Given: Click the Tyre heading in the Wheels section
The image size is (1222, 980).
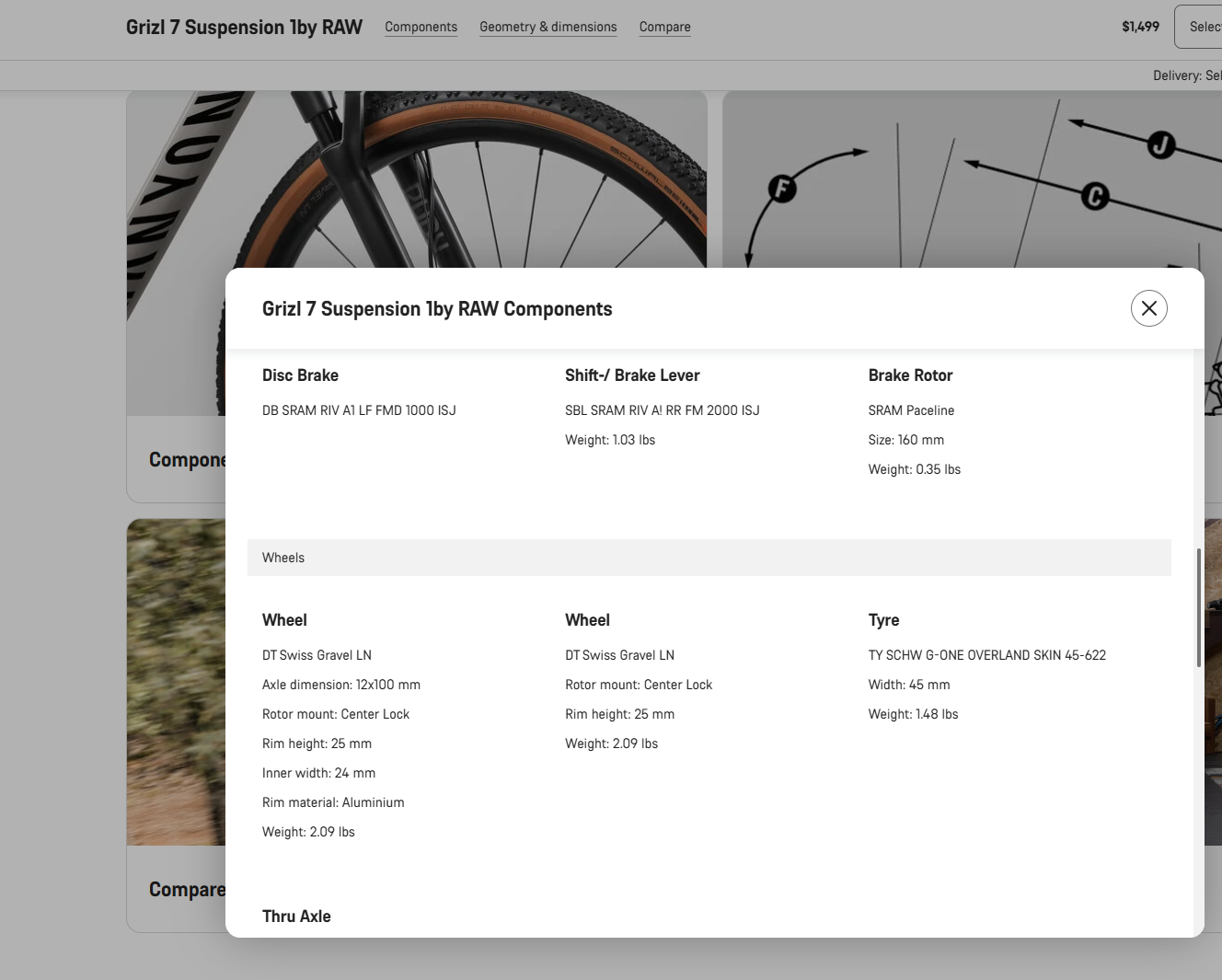Looking at the screenshot, I should pos(883,620).
